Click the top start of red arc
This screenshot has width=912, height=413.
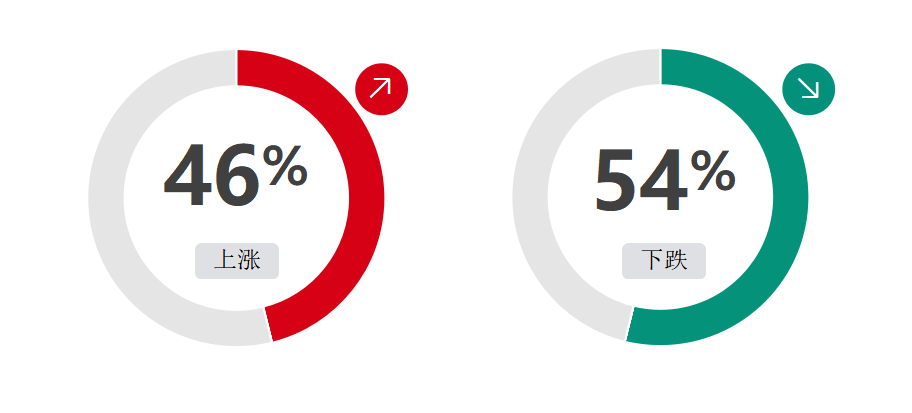(x=244, y=67)
